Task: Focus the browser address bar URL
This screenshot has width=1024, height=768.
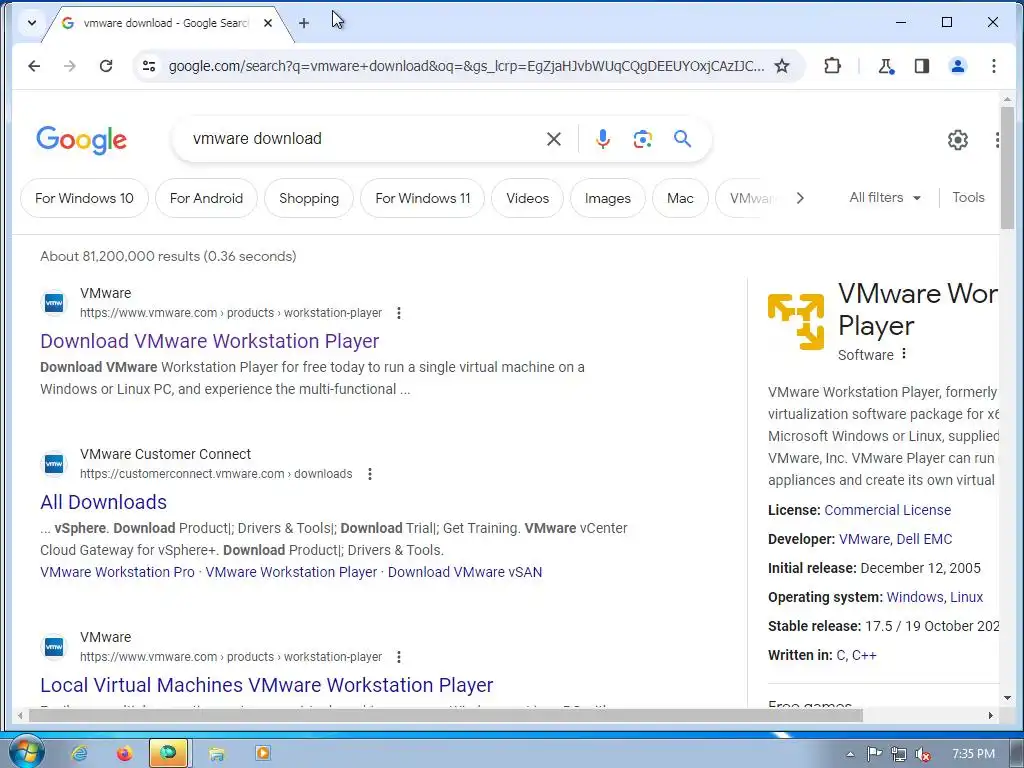Action: (466, 66)
